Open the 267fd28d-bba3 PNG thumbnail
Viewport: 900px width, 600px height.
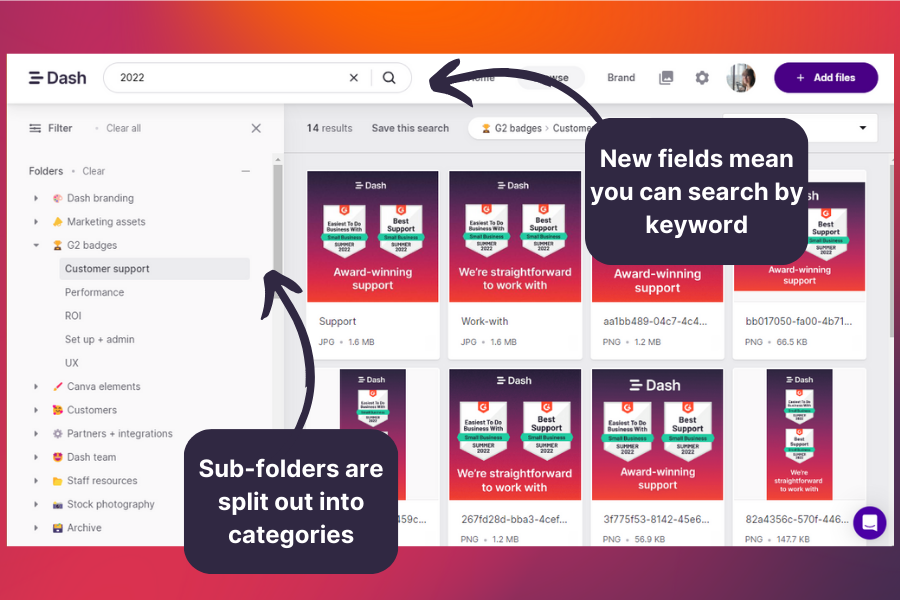(x=515, y=435)
